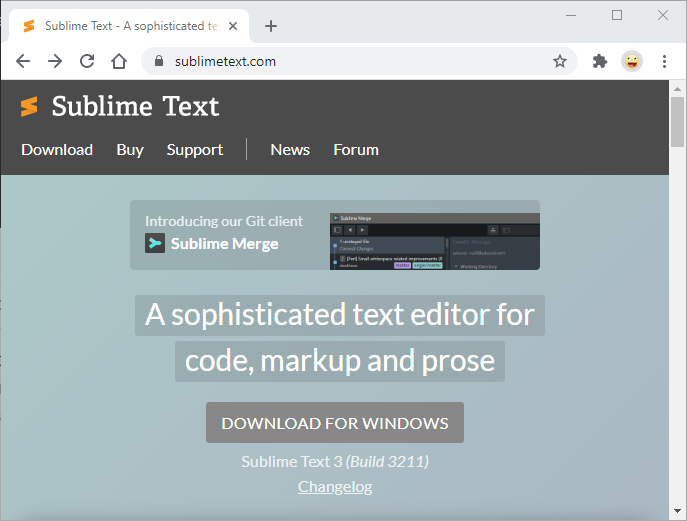This screenshot has height=521, width=687.
Task: Open the Forum link
Action: (x=356, y=150)
